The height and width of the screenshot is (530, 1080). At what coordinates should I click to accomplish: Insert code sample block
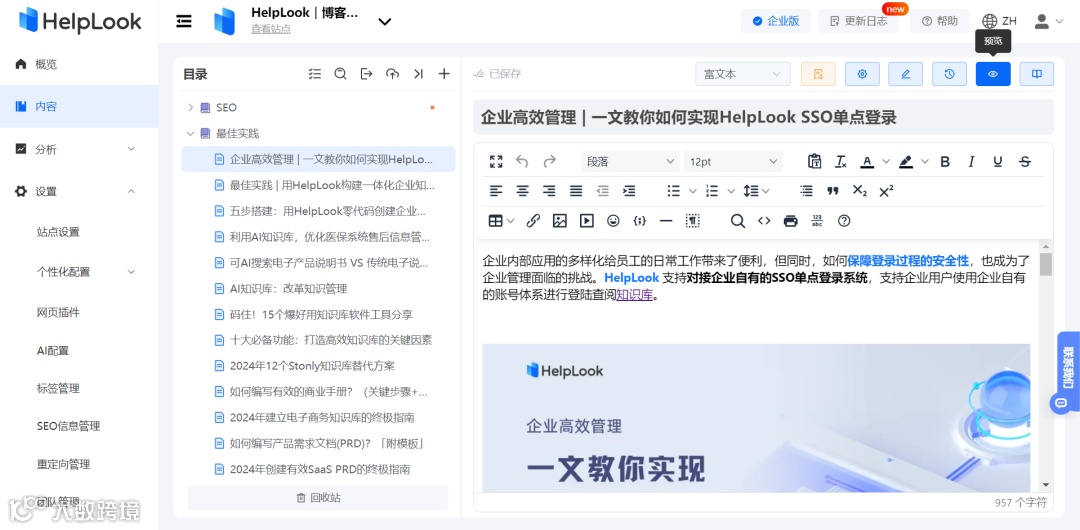(640, 221)
